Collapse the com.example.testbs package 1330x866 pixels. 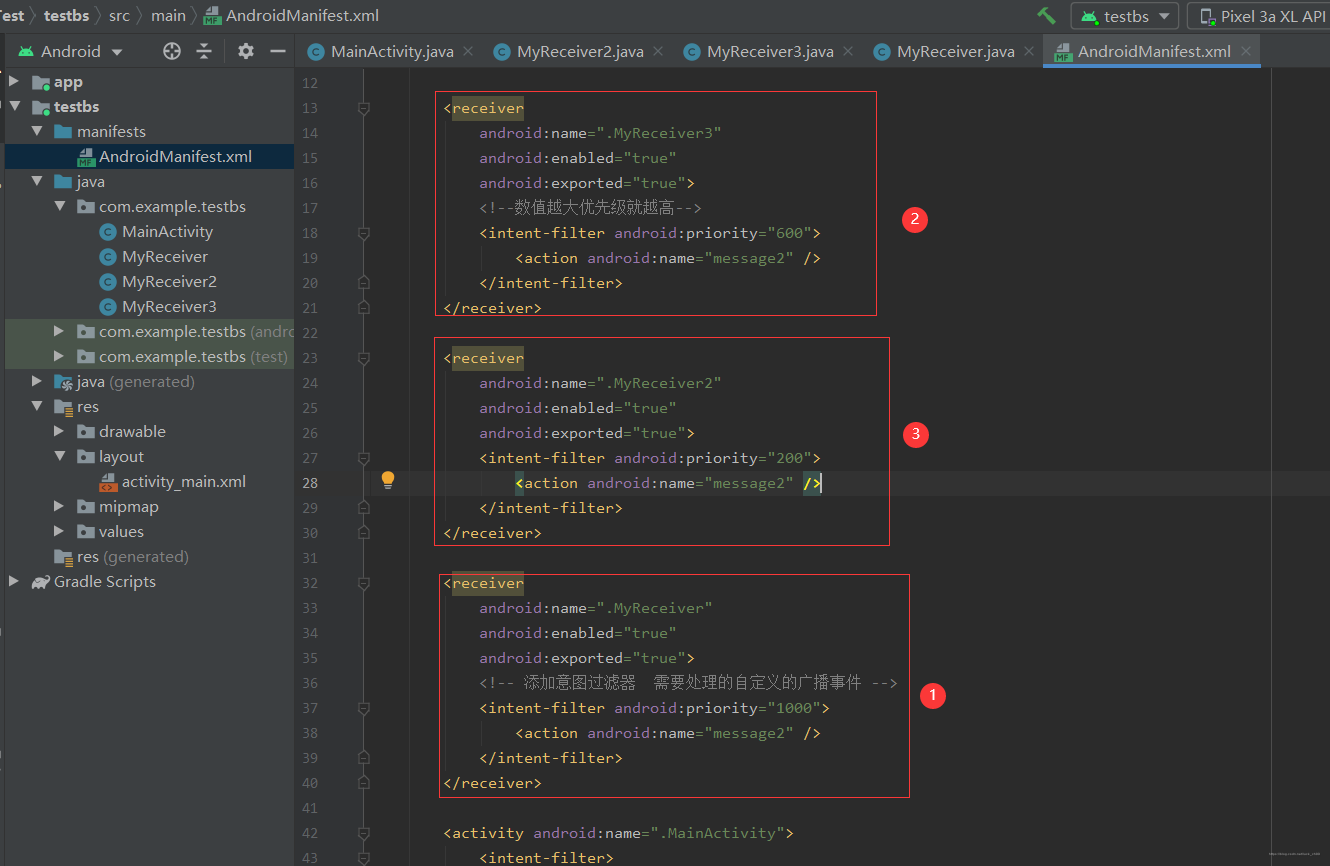click(x=60, y=206)
